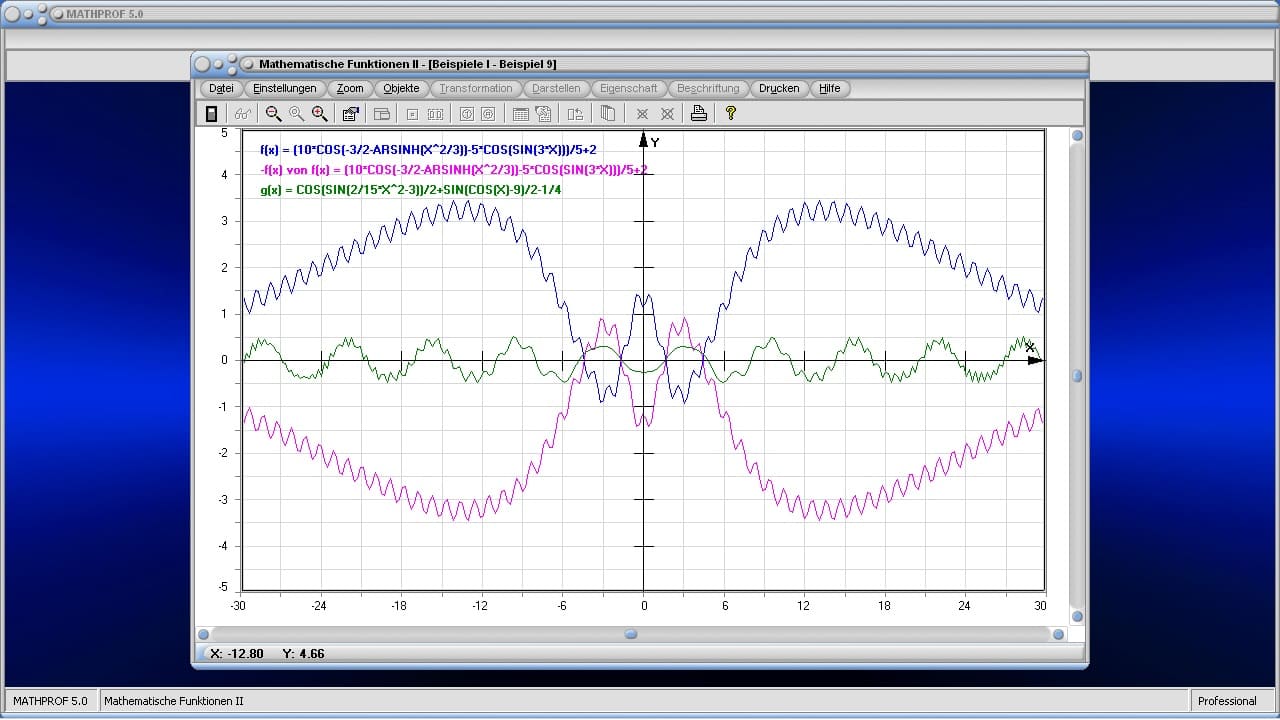
Task: Zoom in with the plus magnifier
Action: [x=319, y=114]
